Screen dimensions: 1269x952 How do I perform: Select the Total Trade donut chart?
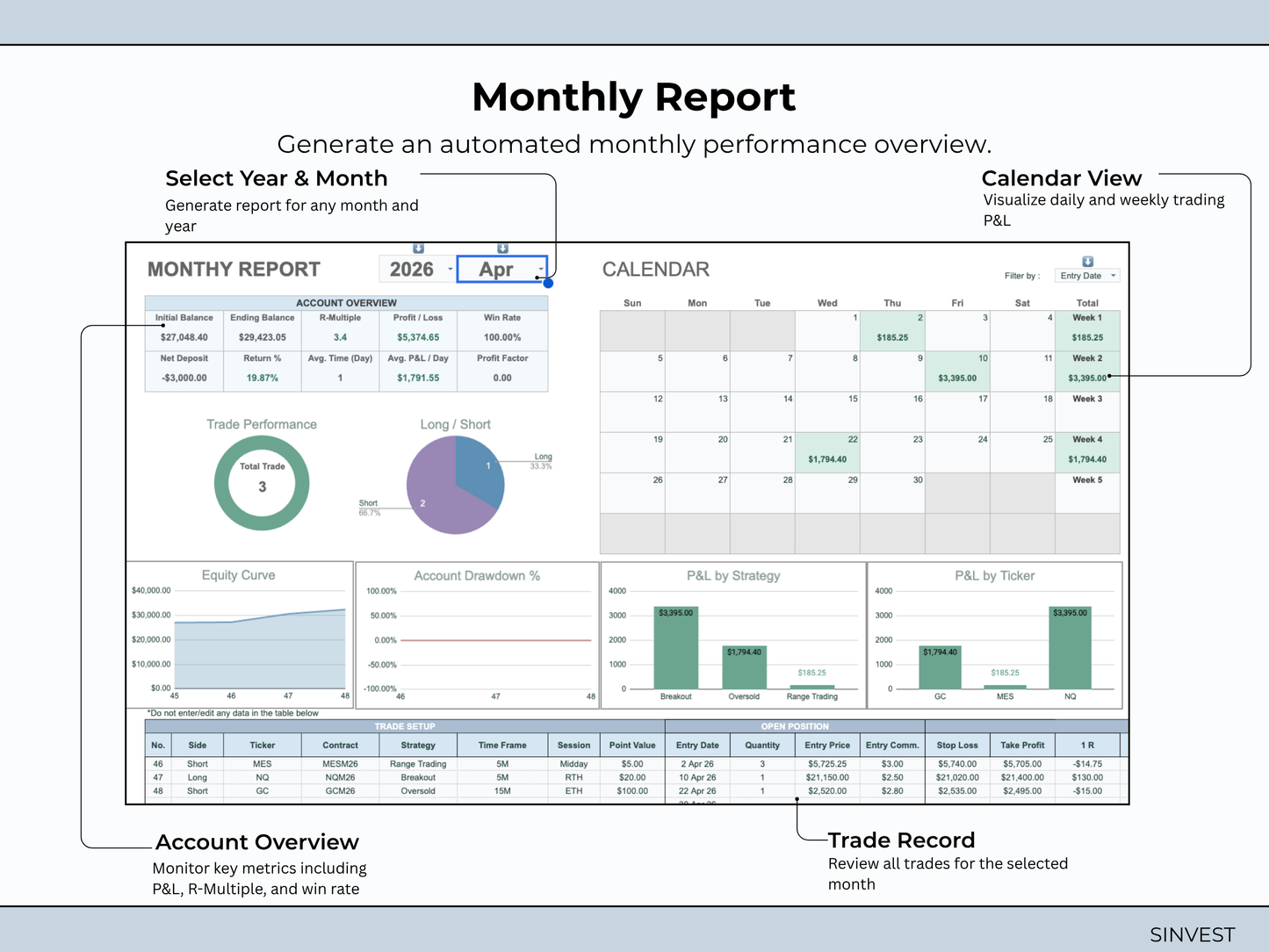(x=262, y=483)
